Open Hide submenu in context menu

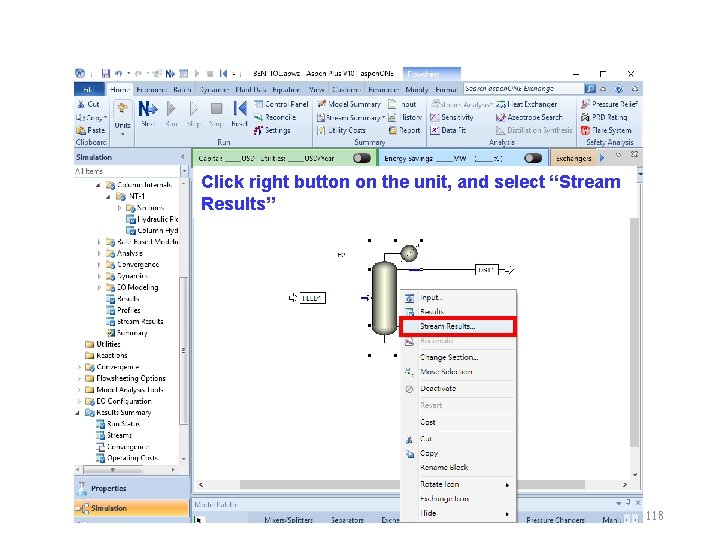pyautogui.click(x=458, y=513)
